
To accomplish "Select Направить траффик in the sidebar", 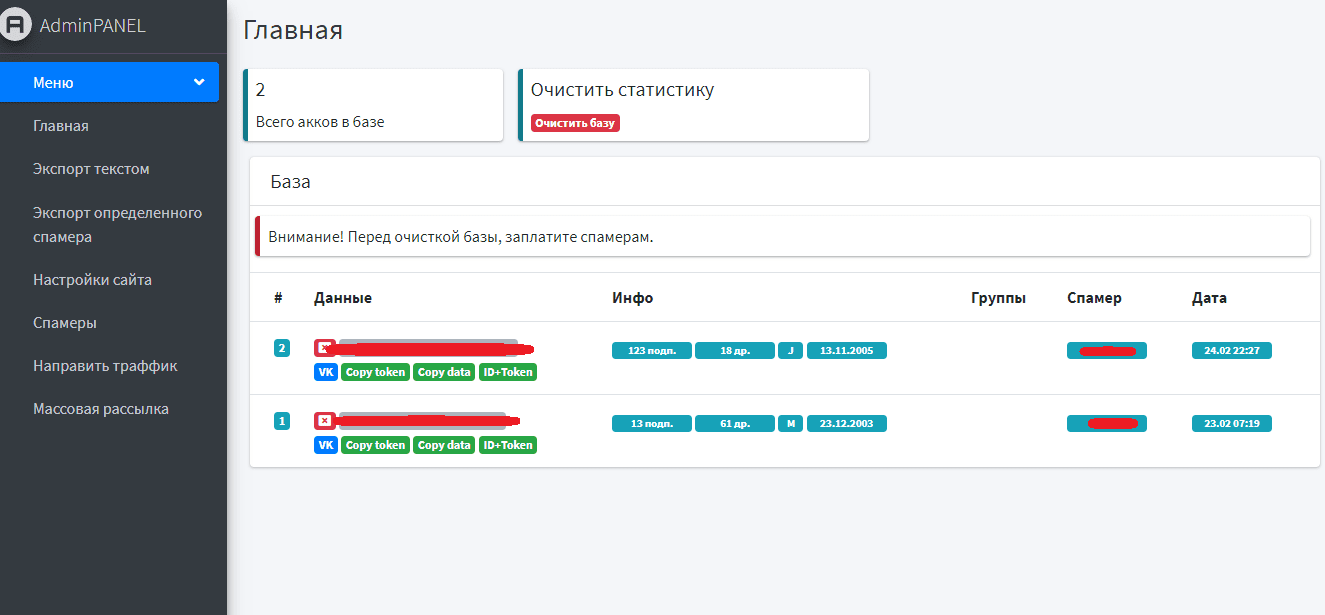I will point(105,366).
